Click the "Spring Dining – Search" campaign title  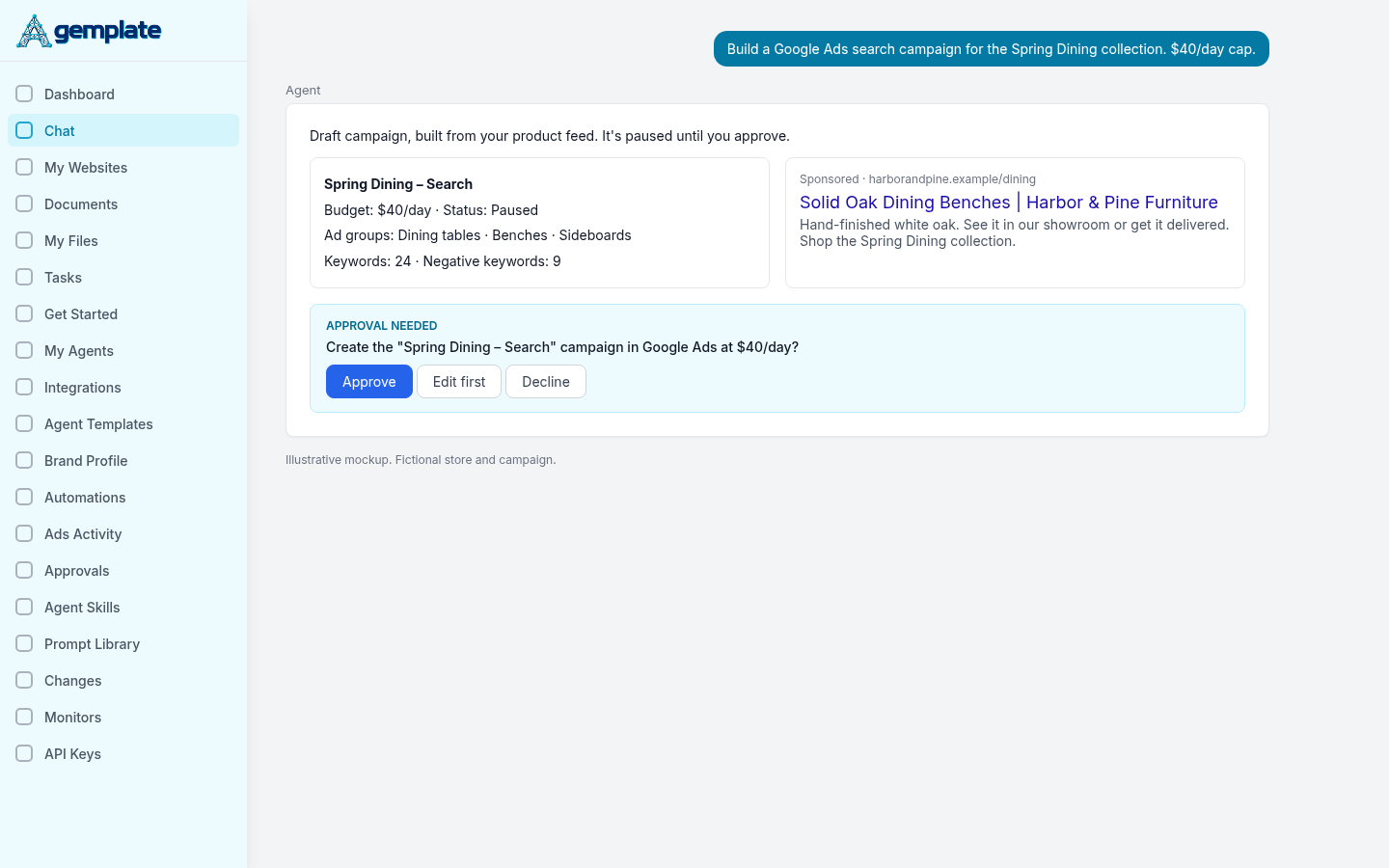pos(398,183)
